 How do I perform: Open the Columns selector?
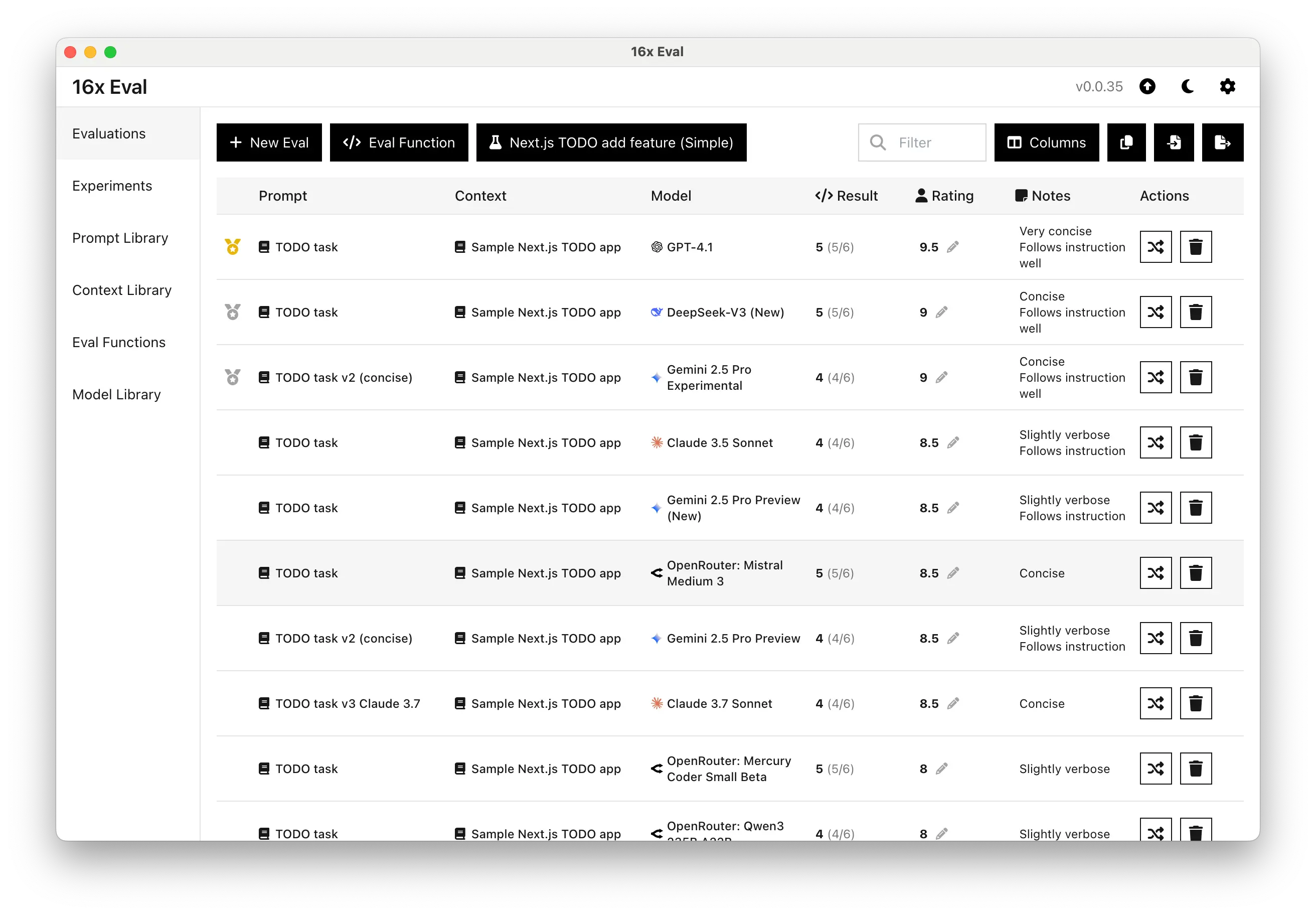point(1046,142)
